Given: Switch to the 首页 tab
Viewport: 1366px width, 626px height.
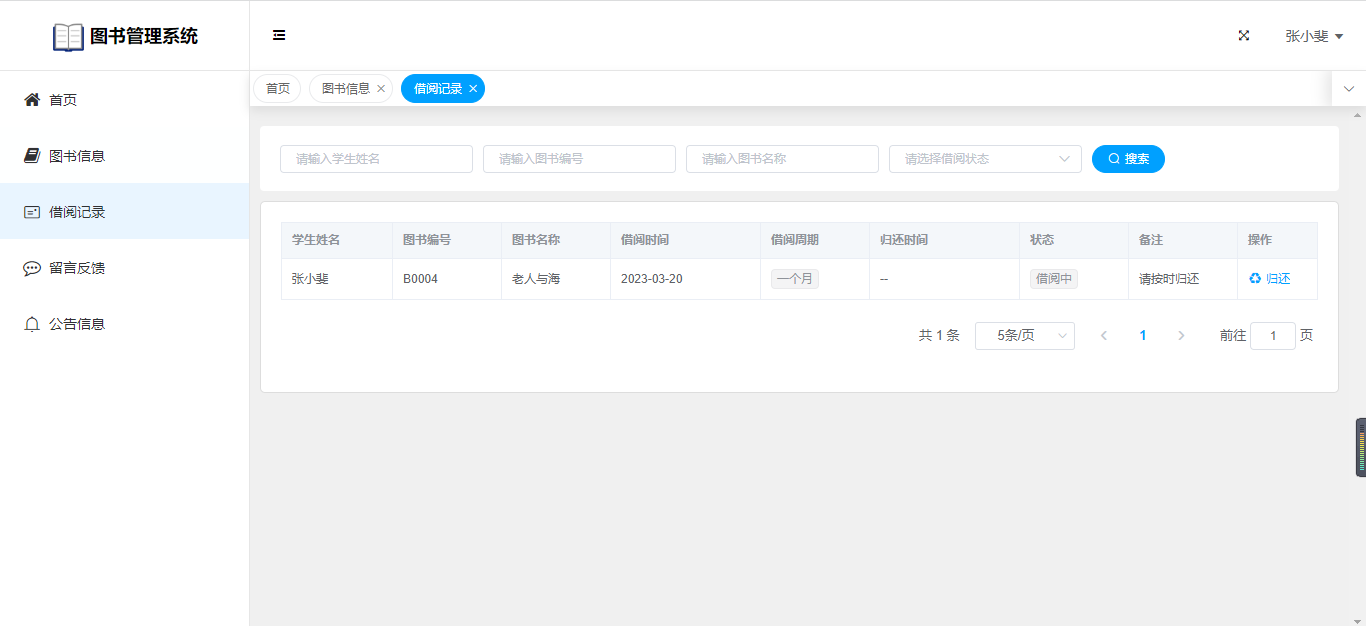Looking at the screenshot, I should coord(277,89).
